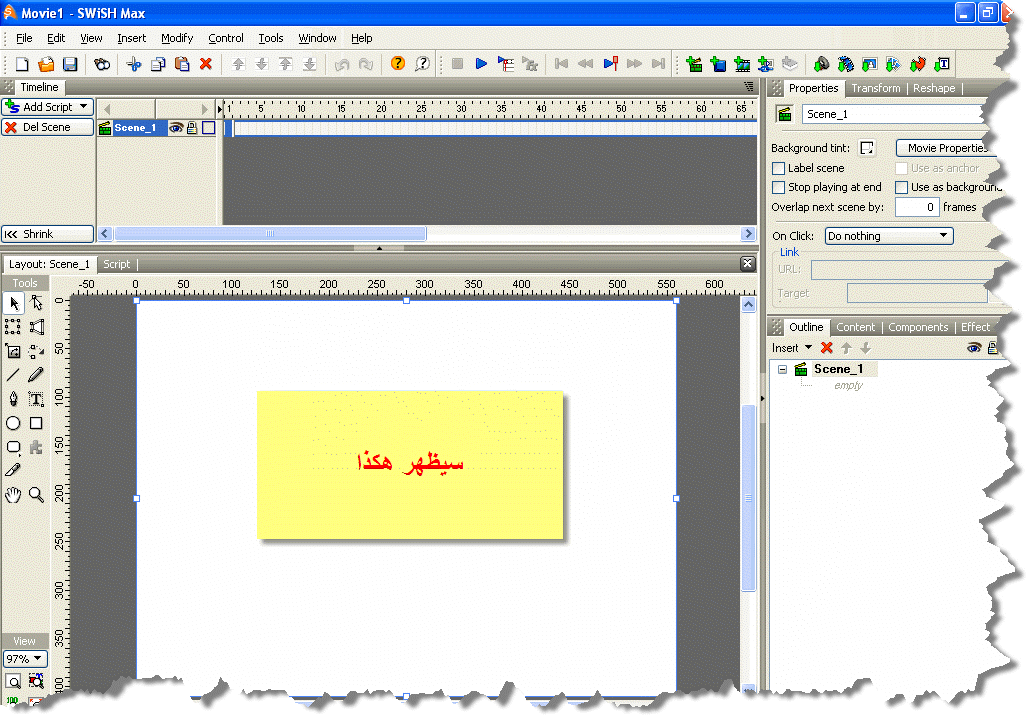Screen dimensions: 1027x716
Task: Click the Movie Properties button
Action: 945,148
